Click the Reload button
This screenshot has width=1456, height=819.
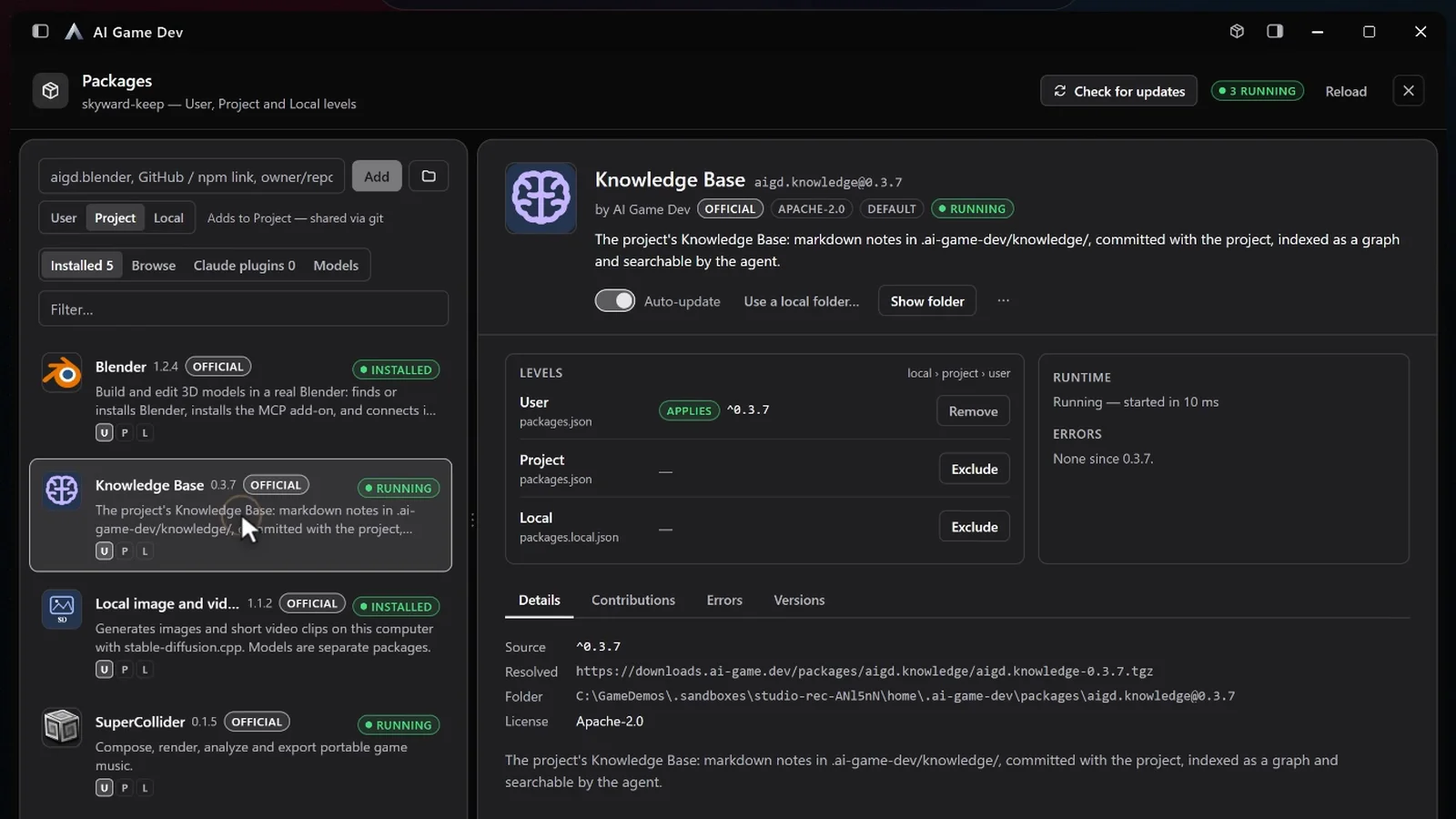pos(1346,91)
